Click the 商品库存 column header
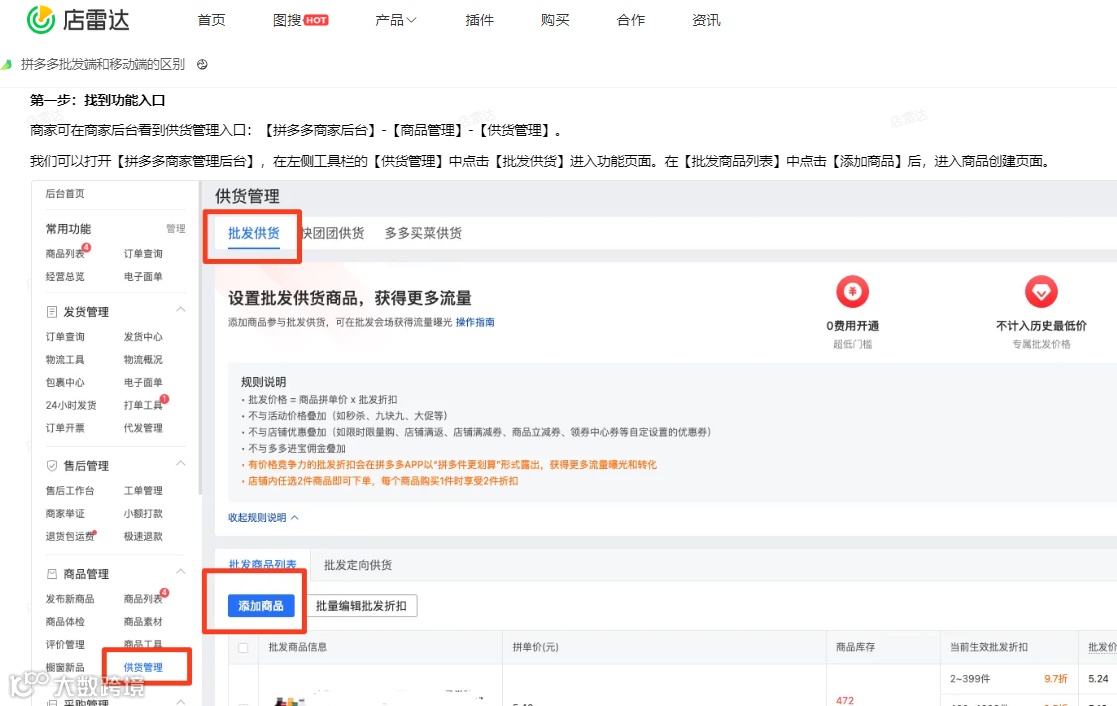 tap(856, 647)
